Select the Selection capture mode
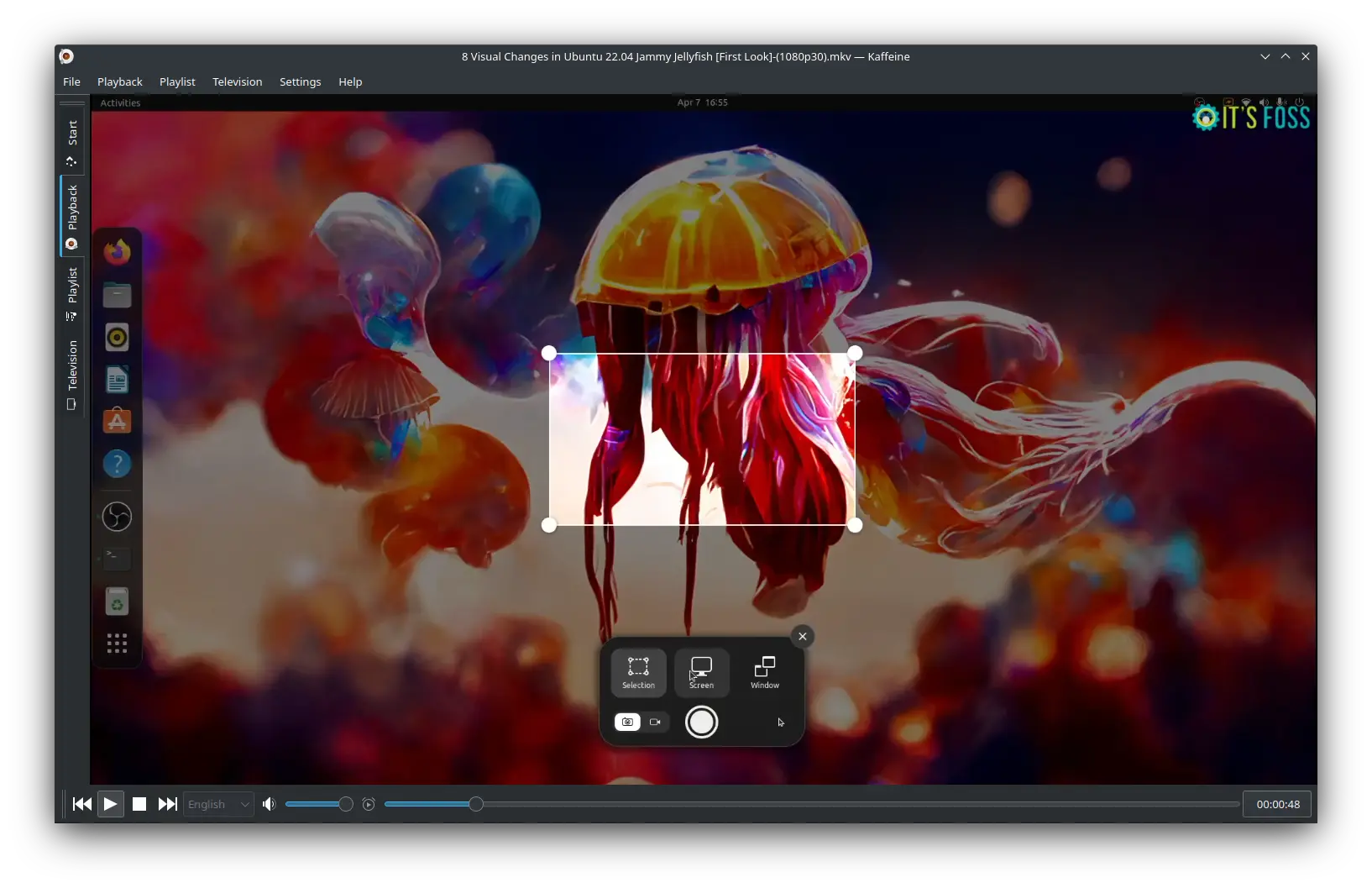1372x888 pixels. pyautogui.click(x=638, y=673)
